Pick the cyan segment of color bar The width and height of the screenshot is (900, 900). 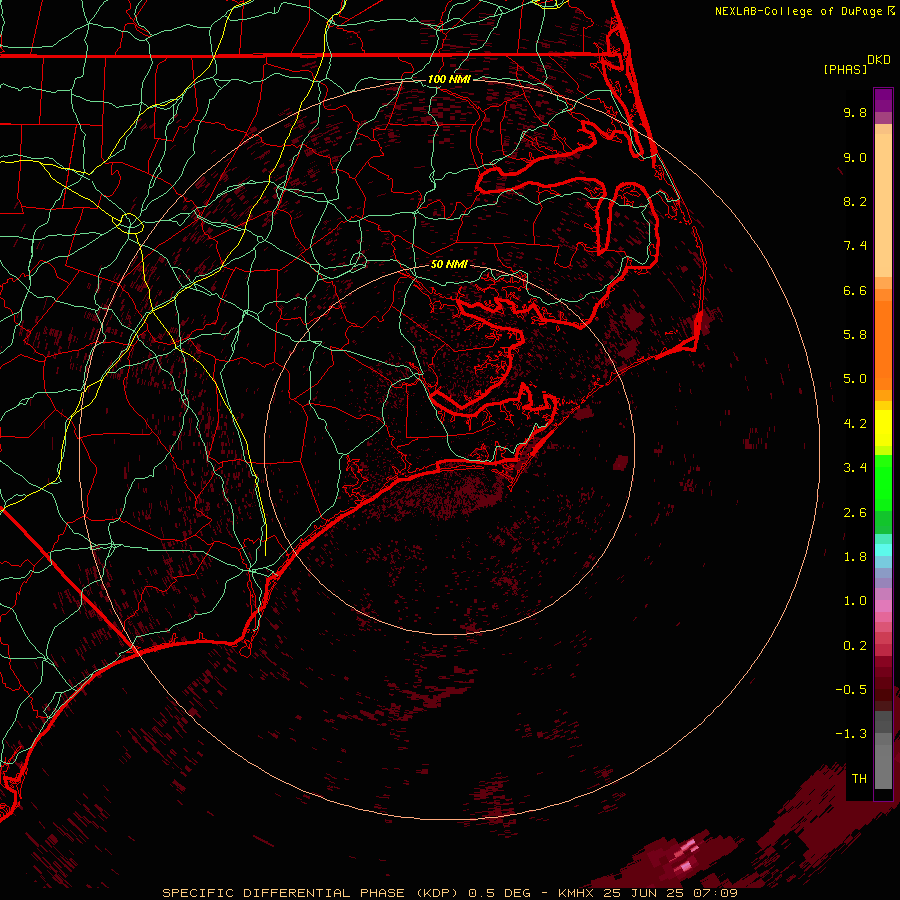(883, 550)
